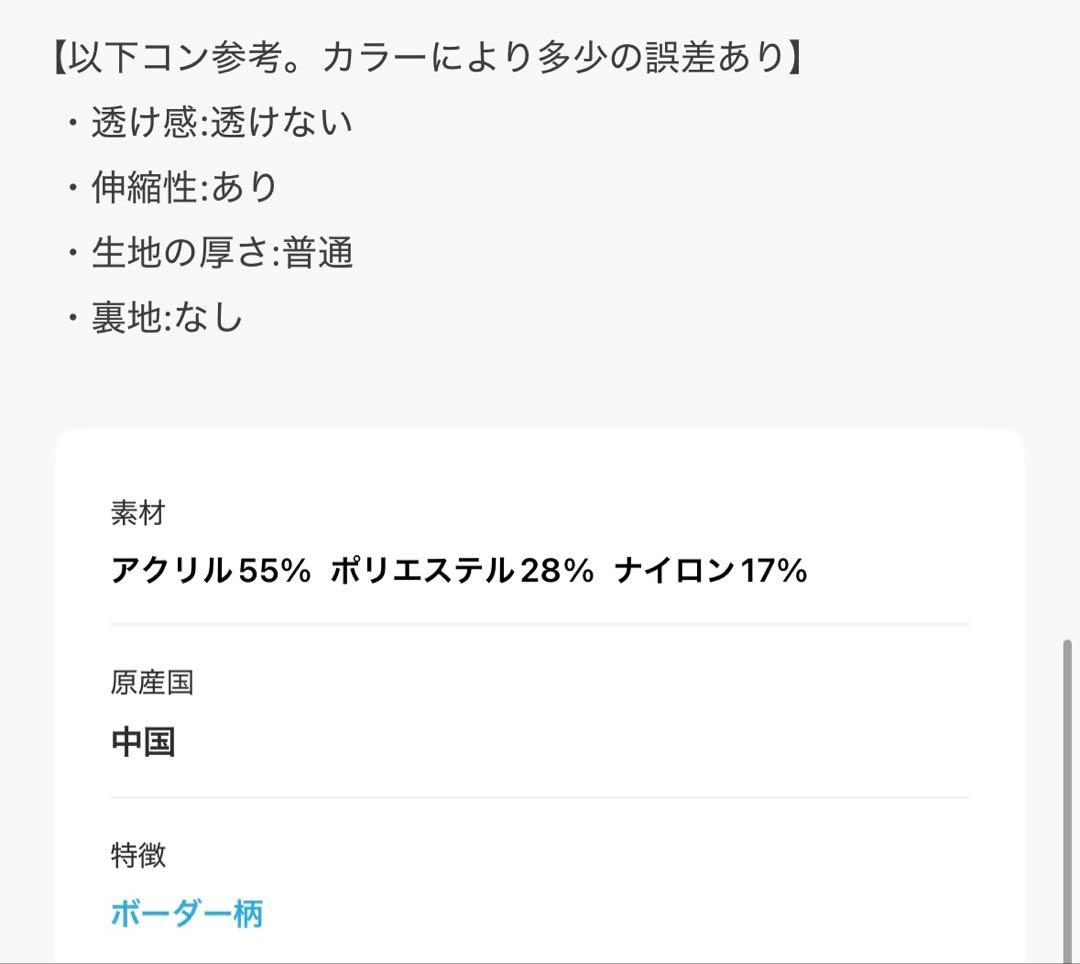Click the divider line below the material row
The image size is (1080, 964).
pyautogui.click(x=540, y=624)
